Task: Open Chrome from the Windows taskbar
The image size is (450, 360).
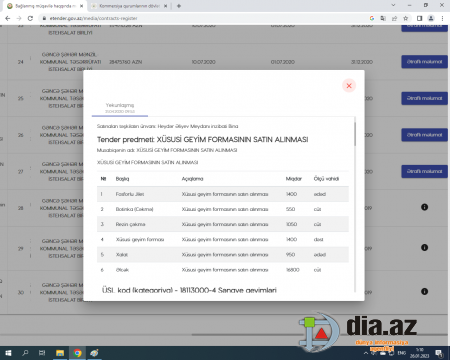Action: (x=77, y=353)
